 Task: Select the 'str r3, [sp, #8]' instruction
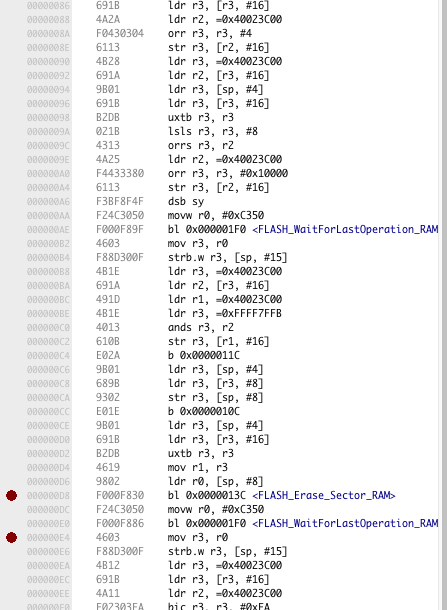click(216, 398)
